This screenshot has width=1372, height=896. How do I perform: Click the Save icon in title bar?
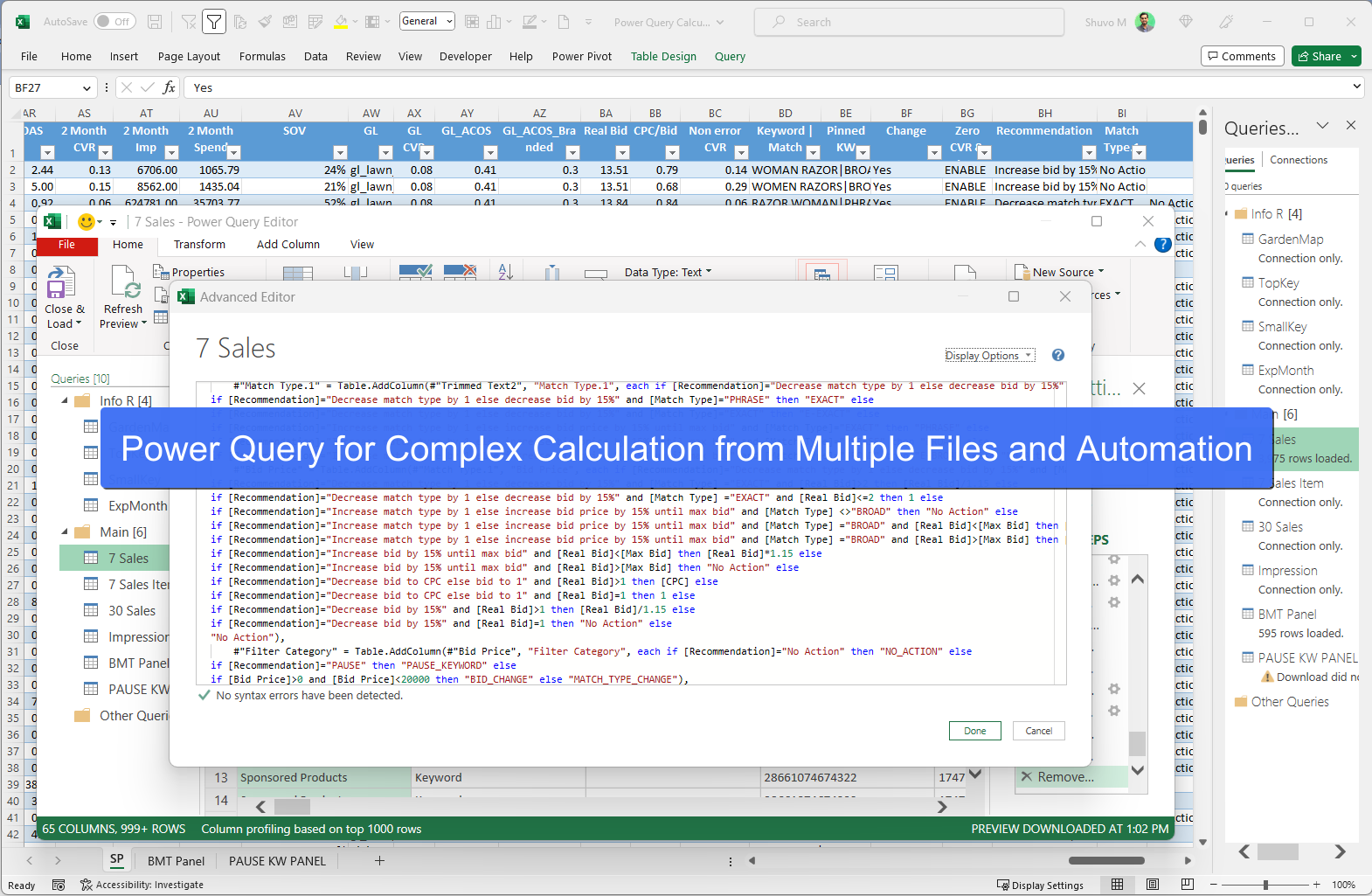(155, 22)
